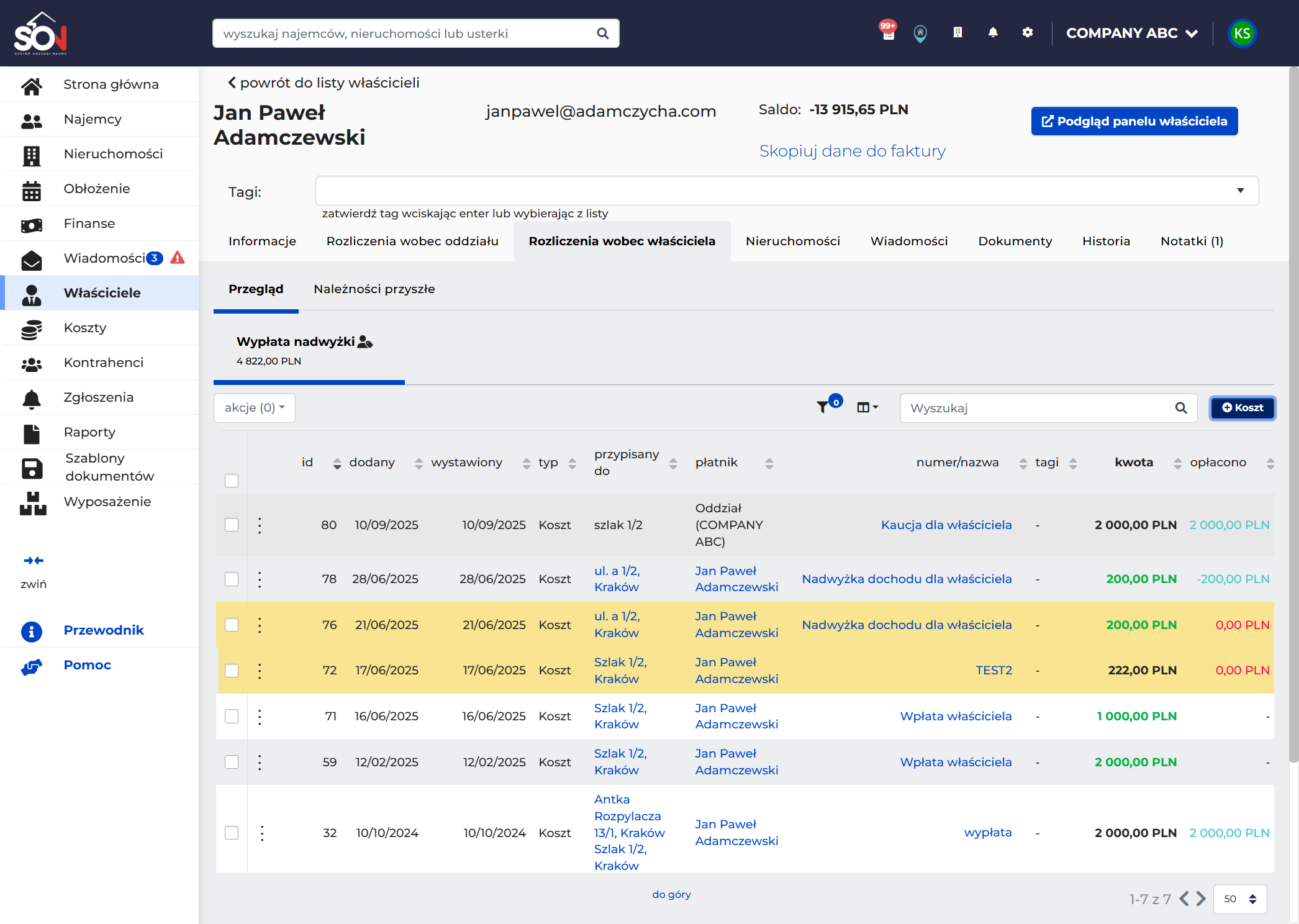1299x924 pixels.
Task: Open row 76 three-dot actions menu
Action: 260,625
